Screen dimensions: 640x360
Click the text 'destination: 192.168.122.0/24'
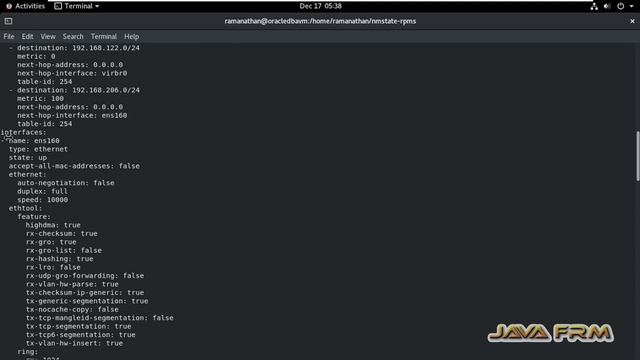tap(78, 48)
